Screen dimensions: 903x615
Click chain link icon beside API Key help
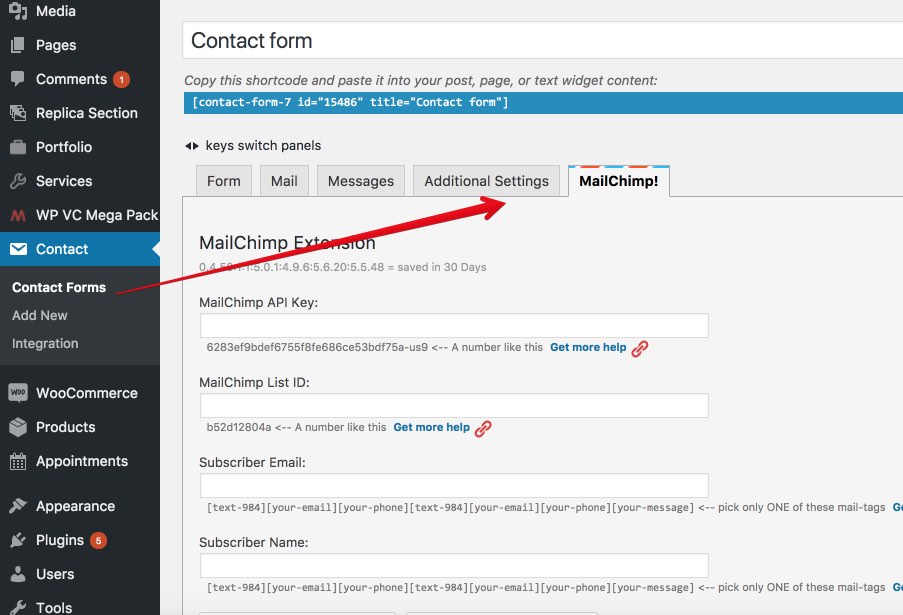pyautogui.click(x=640, y=348)
